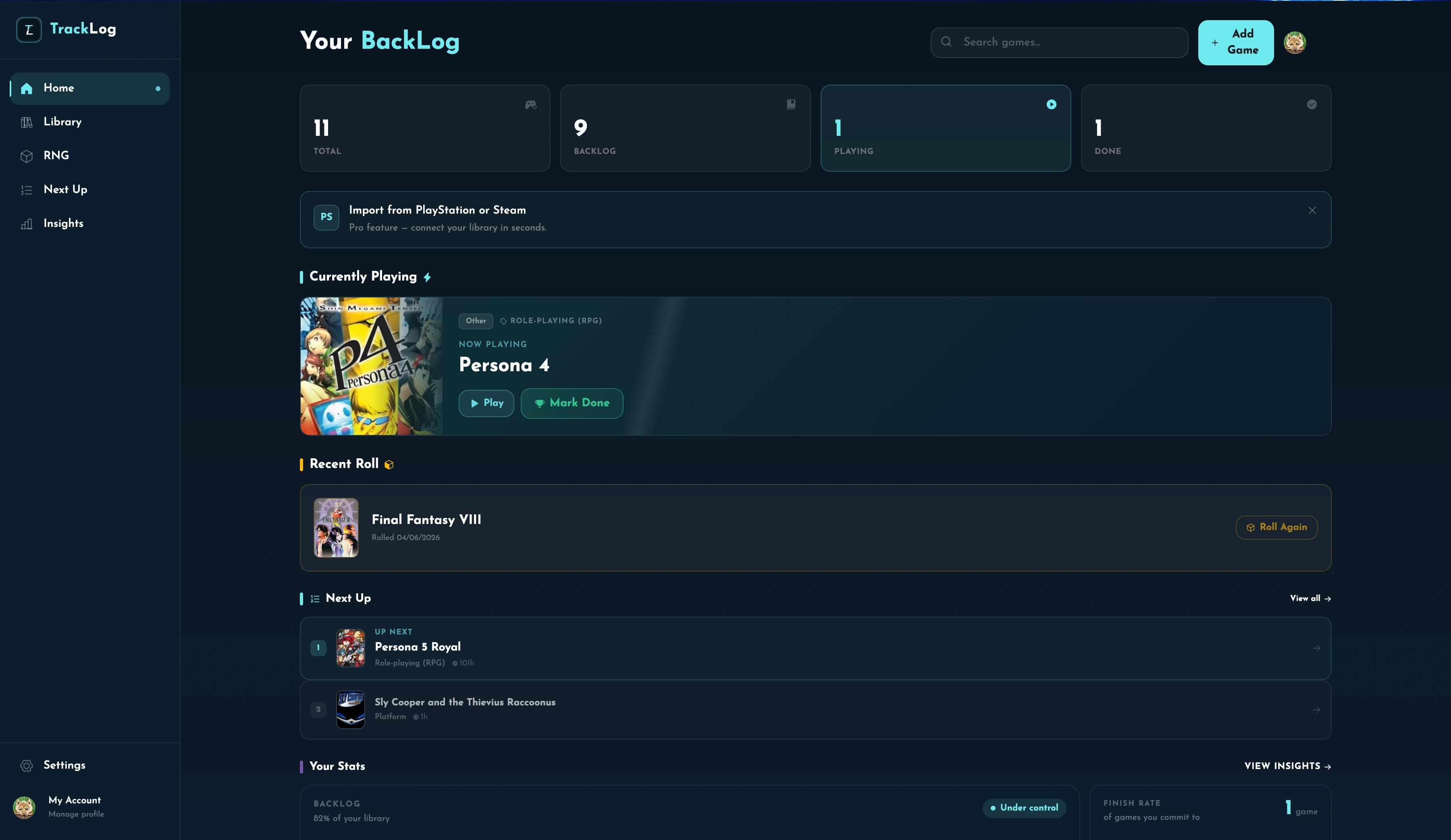Viewport: 1451px width, 840px height.
Task: Click the book icon on Backlog card
Action: 790,104
